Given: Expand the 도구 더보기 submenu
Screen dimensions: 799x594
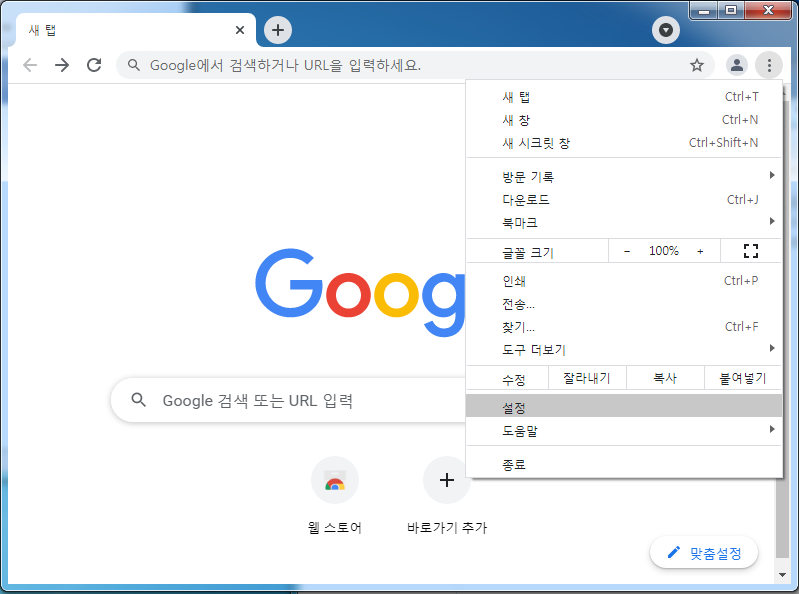Looking at the screenshot, I should pos(624,349).
